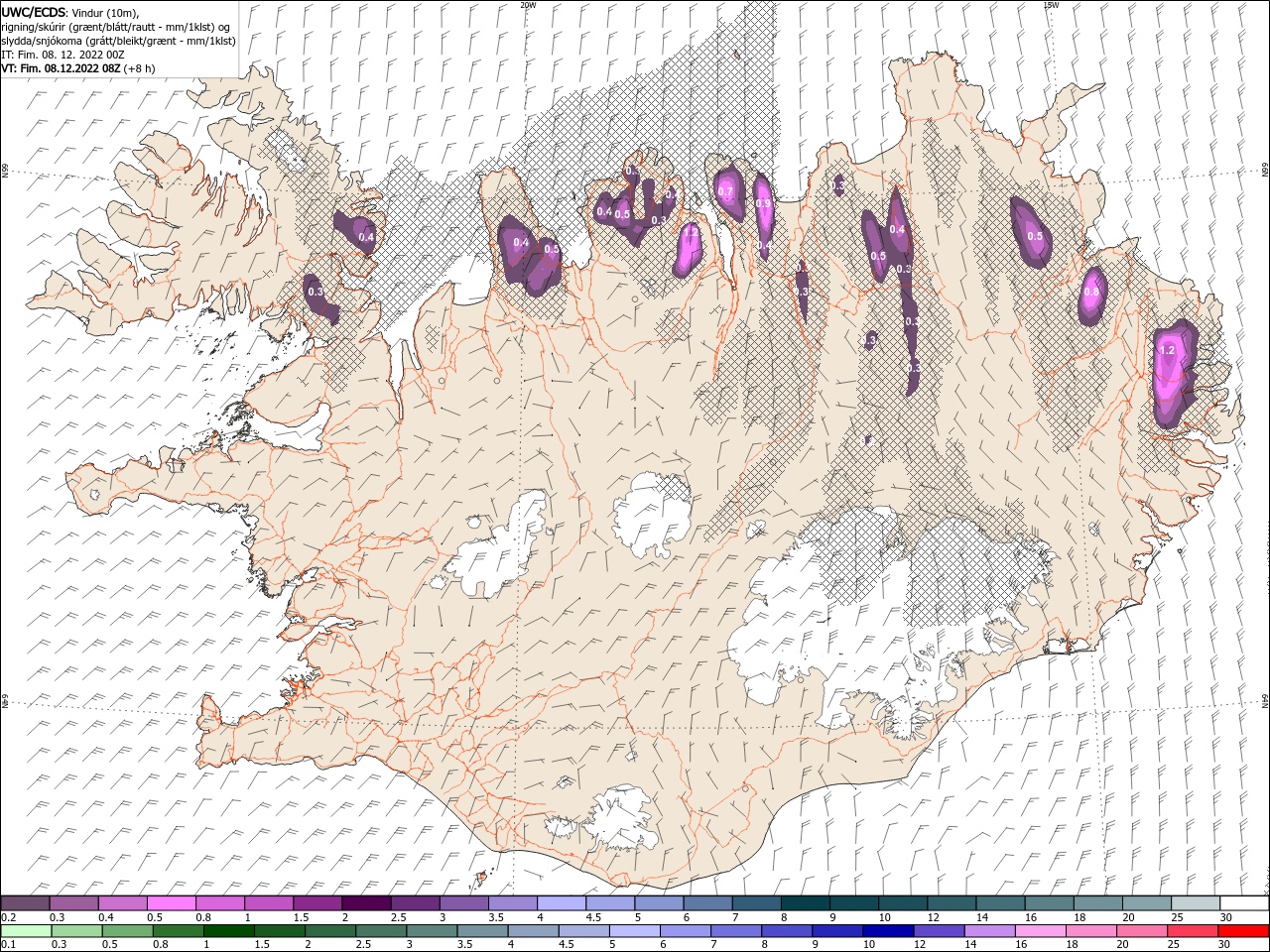Screen dimensions: 1270x952
Task: Click the '15W' longitude label along the top edge
Action: tap(1051, 5)
